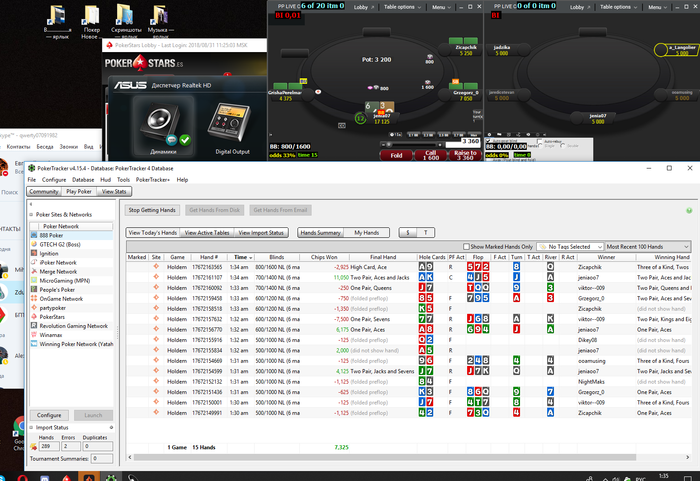Sort hands by Time column header

click(x=243, y=257)
